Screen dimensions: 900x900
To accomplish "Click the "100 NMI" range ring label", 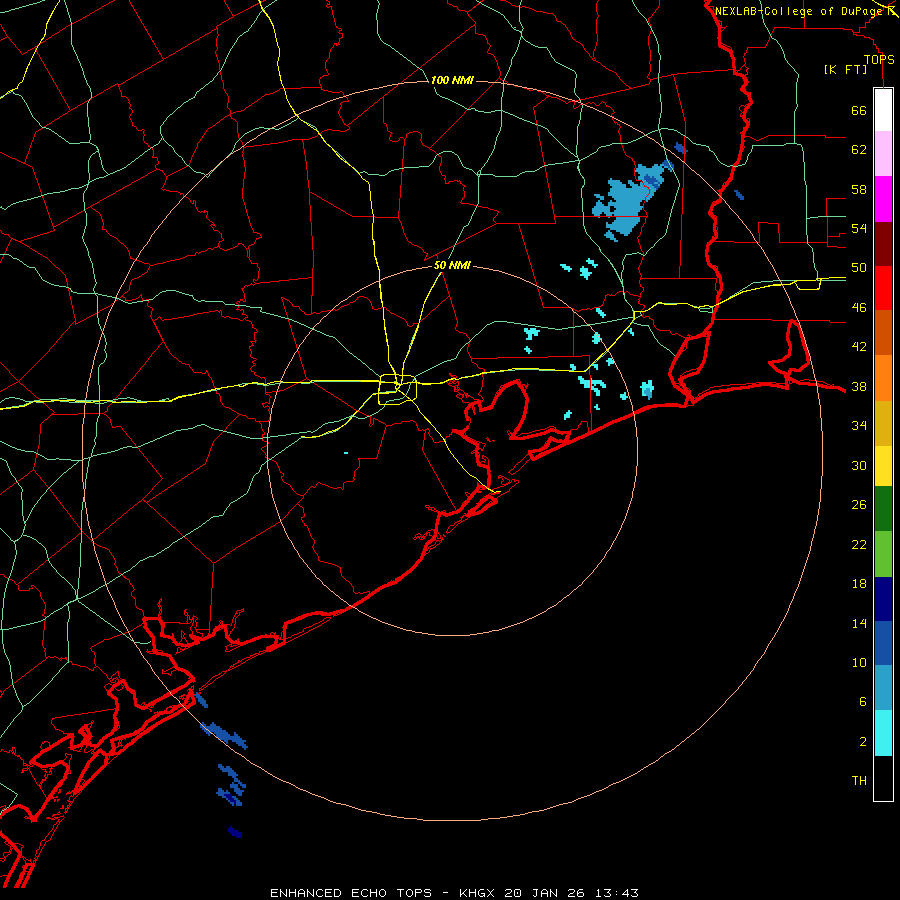I will 452,80.
